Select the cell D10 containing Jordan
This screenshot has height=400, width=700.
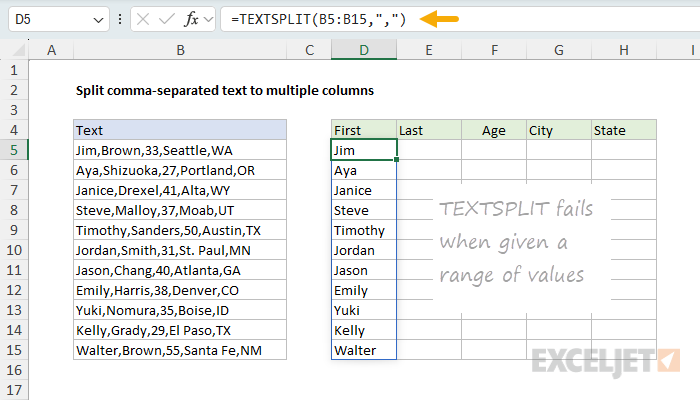(363, 250)
